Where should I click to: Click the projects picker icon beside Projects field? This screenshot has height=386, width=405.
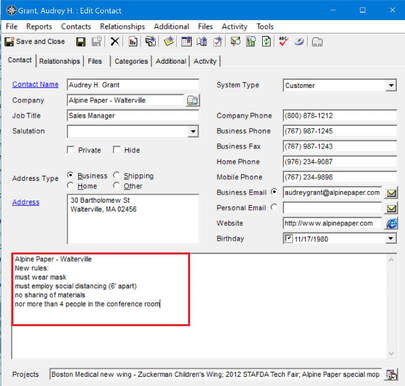[x=391, y=374]
